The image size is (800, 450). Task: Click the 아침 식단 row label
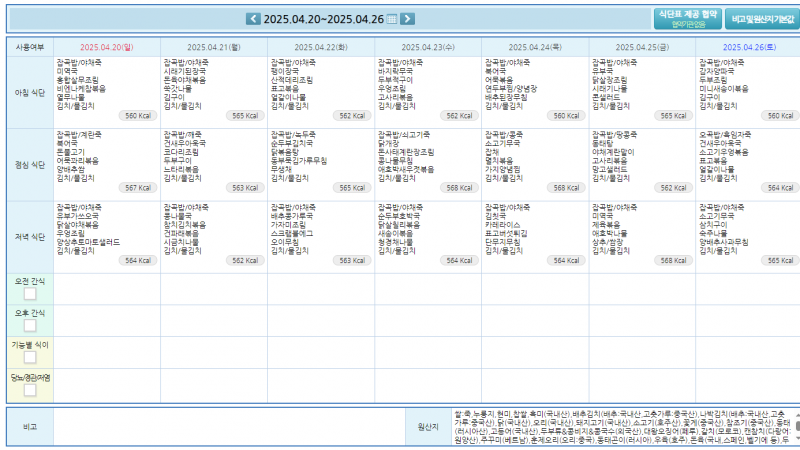coord(29,91)
